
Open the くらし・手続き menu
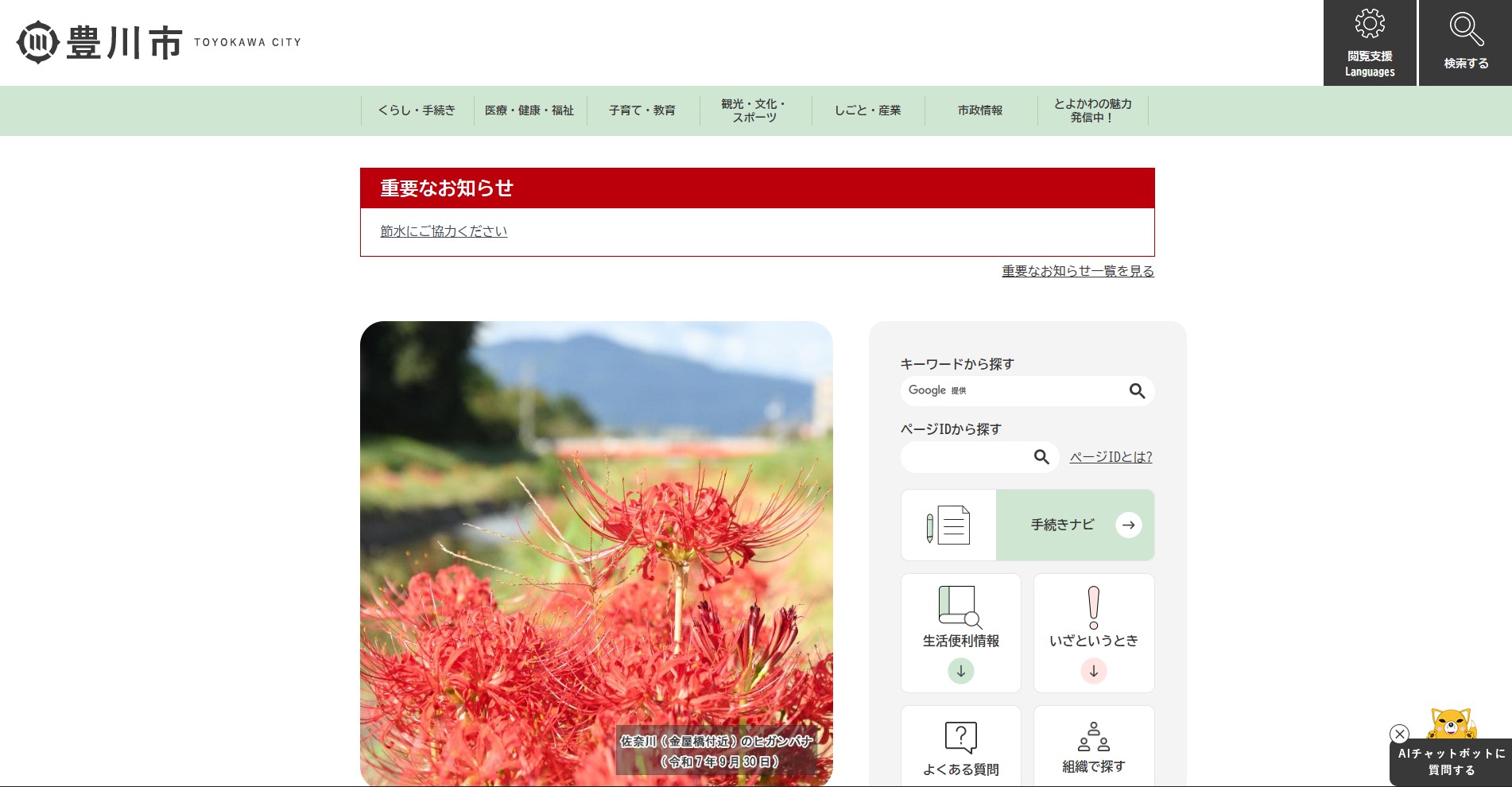click(x=417, y=110)
